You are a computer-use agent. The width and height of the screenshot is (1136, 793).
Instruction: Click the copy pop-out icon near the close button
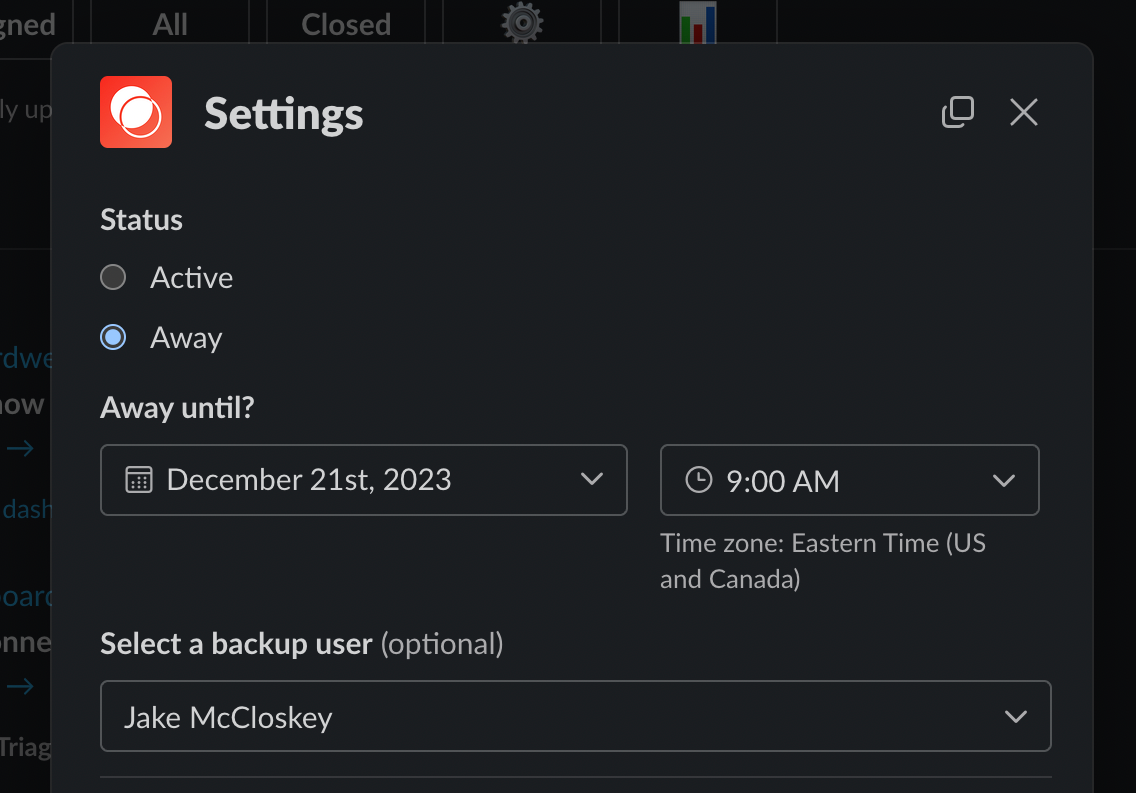coord(958,112)
